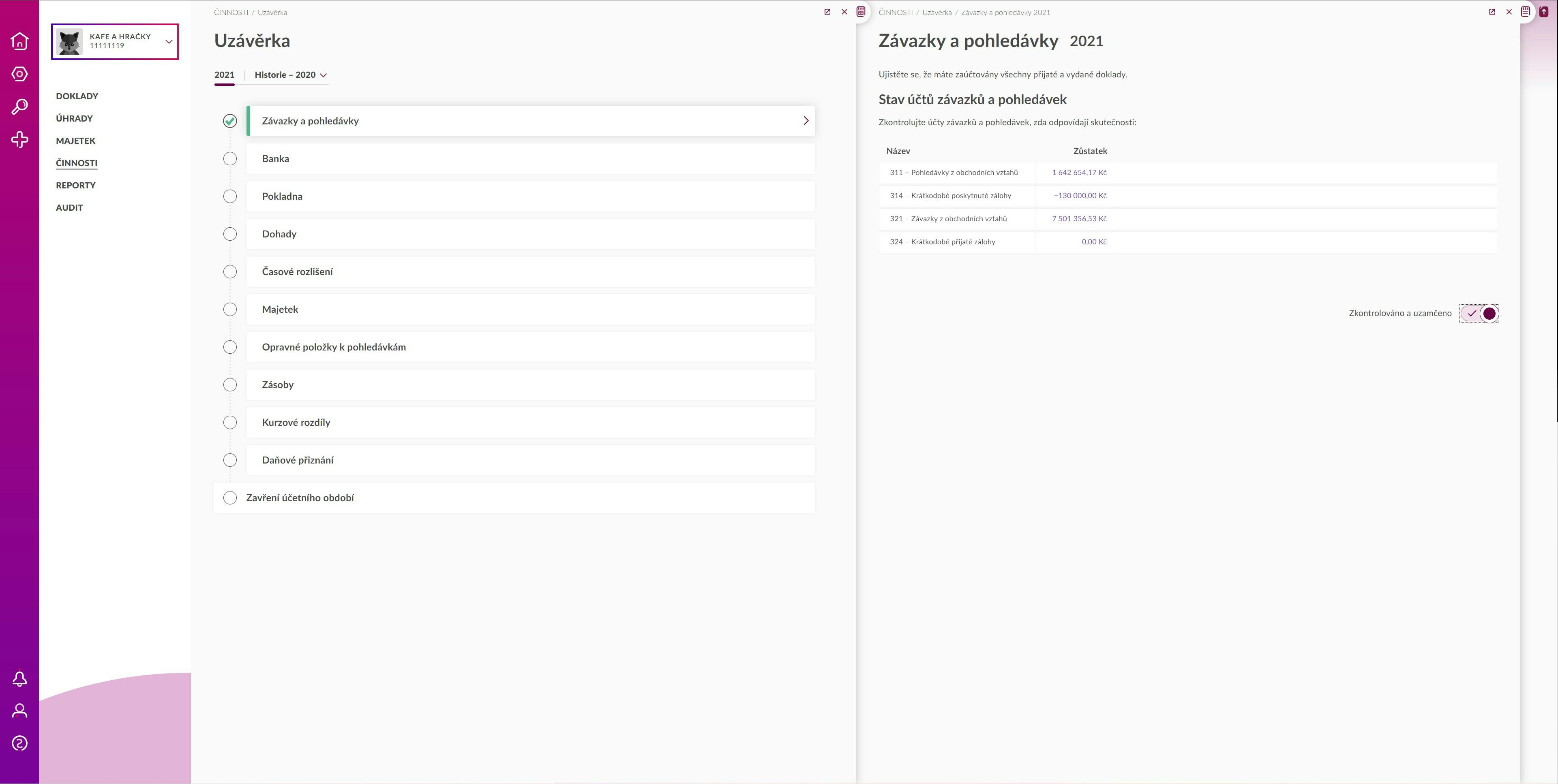The image size is (1558, 784).
Task: Open the search magnifier icon in the sidebar
Action: (x=19, y=107)
